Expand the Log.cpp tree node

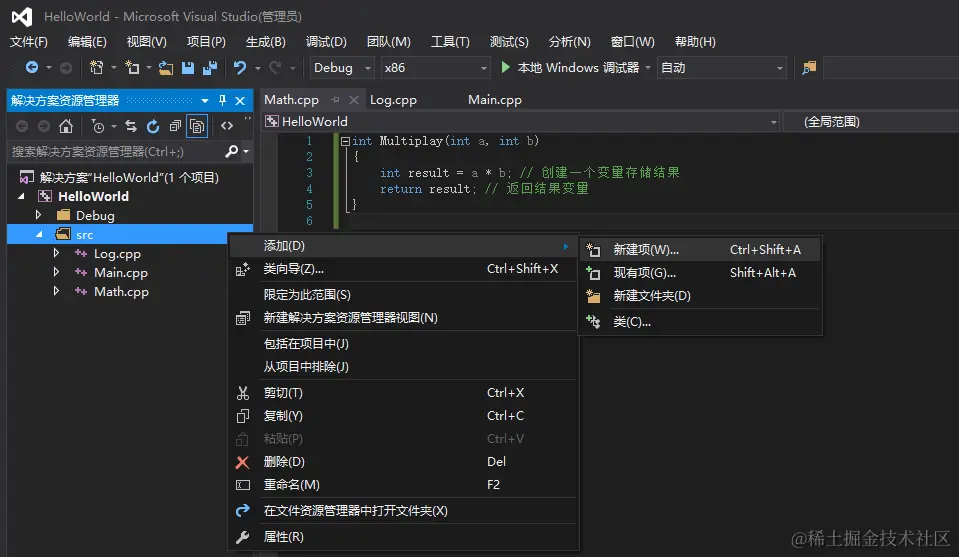[x=56, y=253]
